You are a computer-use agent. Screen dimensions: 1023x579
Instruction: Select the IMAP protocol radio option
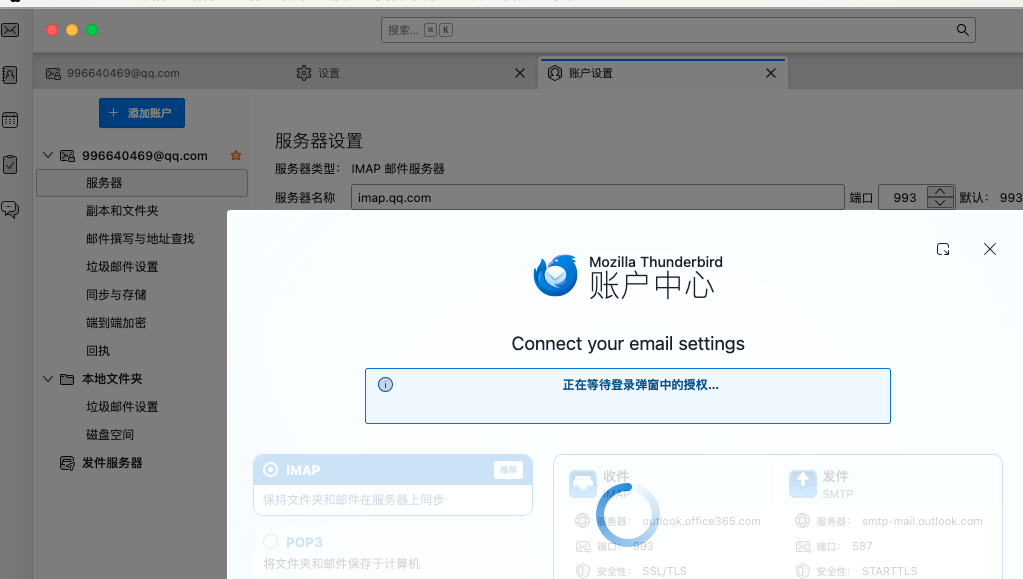pos(271,470)
